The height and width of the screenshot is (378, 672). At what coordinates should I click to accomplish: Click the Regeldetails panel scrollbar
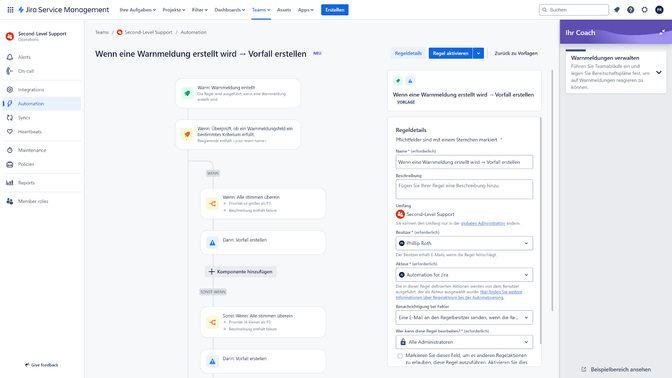[540, 231]
